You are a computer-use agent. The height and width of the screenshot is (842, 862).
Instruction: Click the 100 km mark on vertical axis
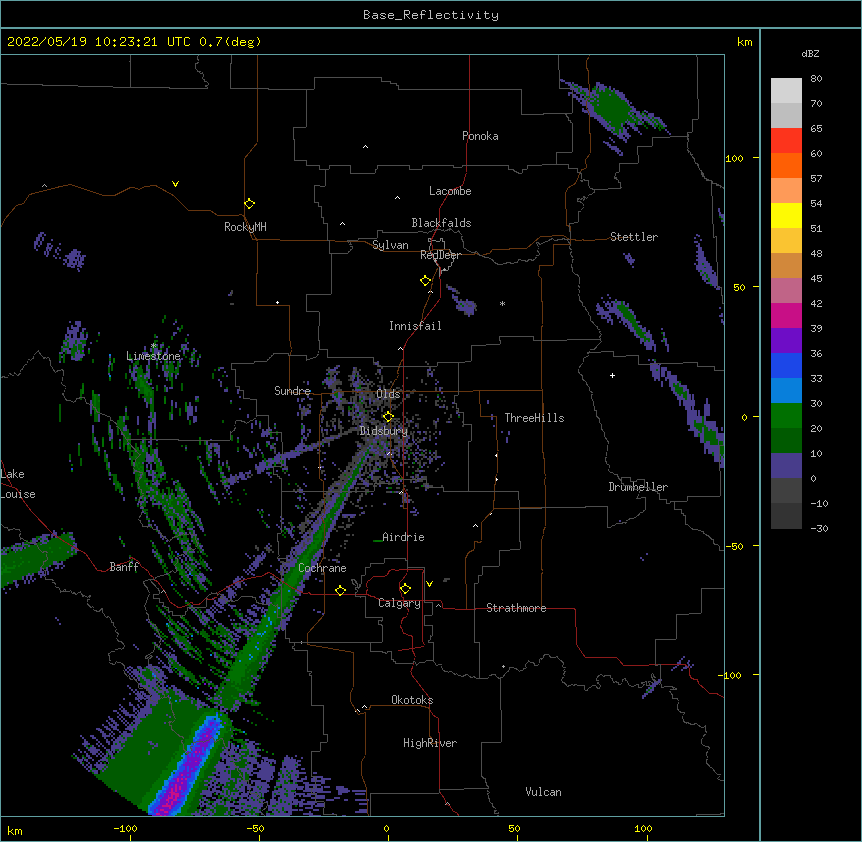coord(734,158)
